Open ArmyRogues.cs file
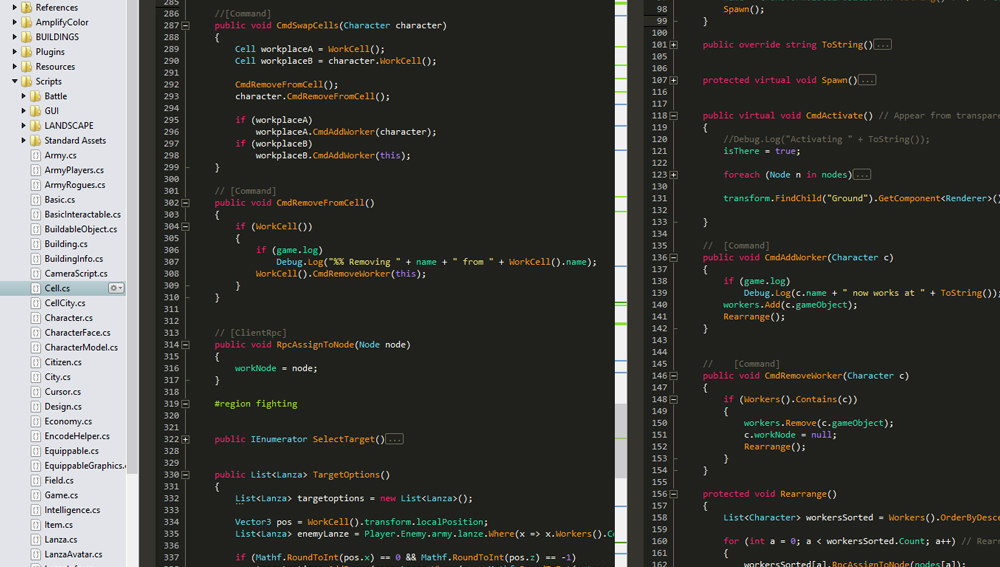The width and height of the screenshot is (1000, 567). tap(75, 185)
